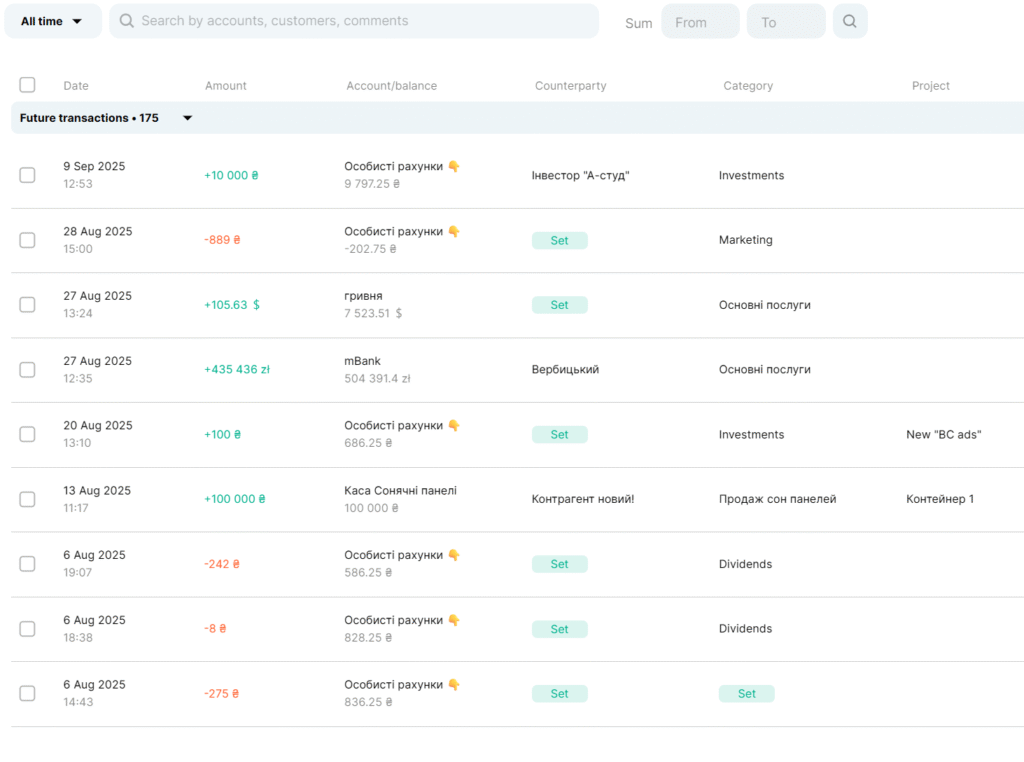Sort by the Amount column header

tap(226, 86)
